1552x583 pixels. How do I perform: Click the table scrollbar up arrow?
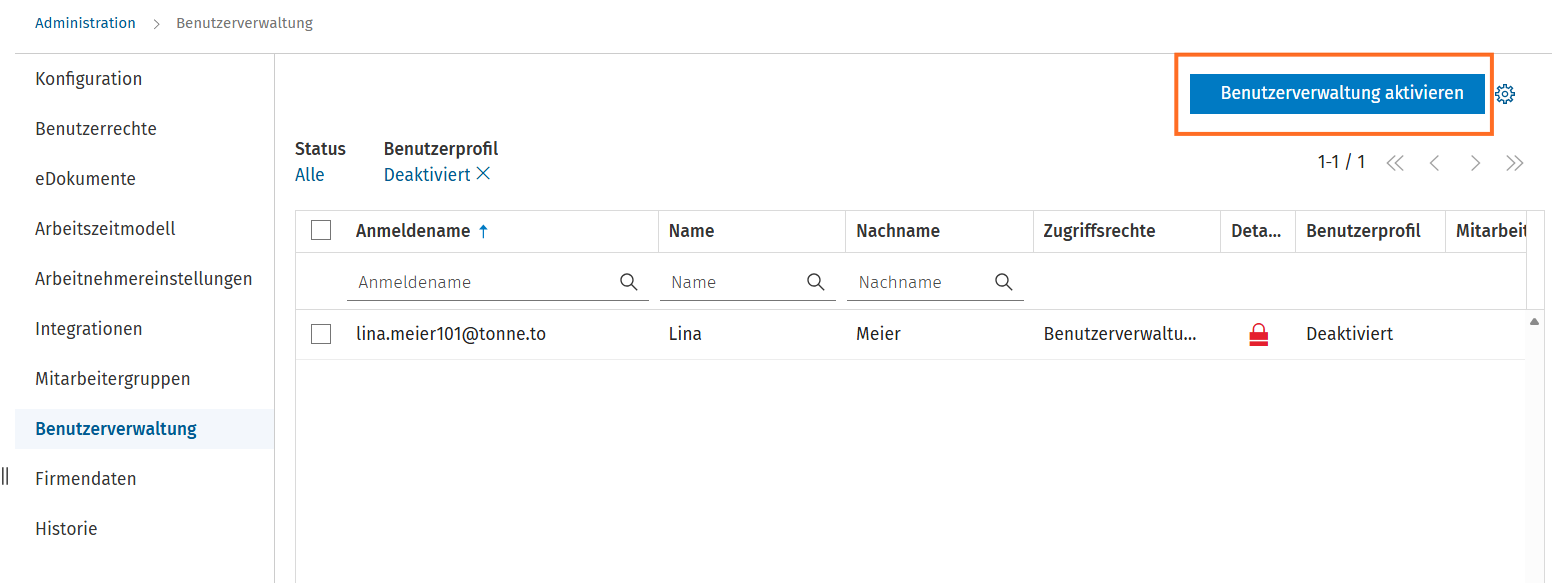[x=1534, y=321]
